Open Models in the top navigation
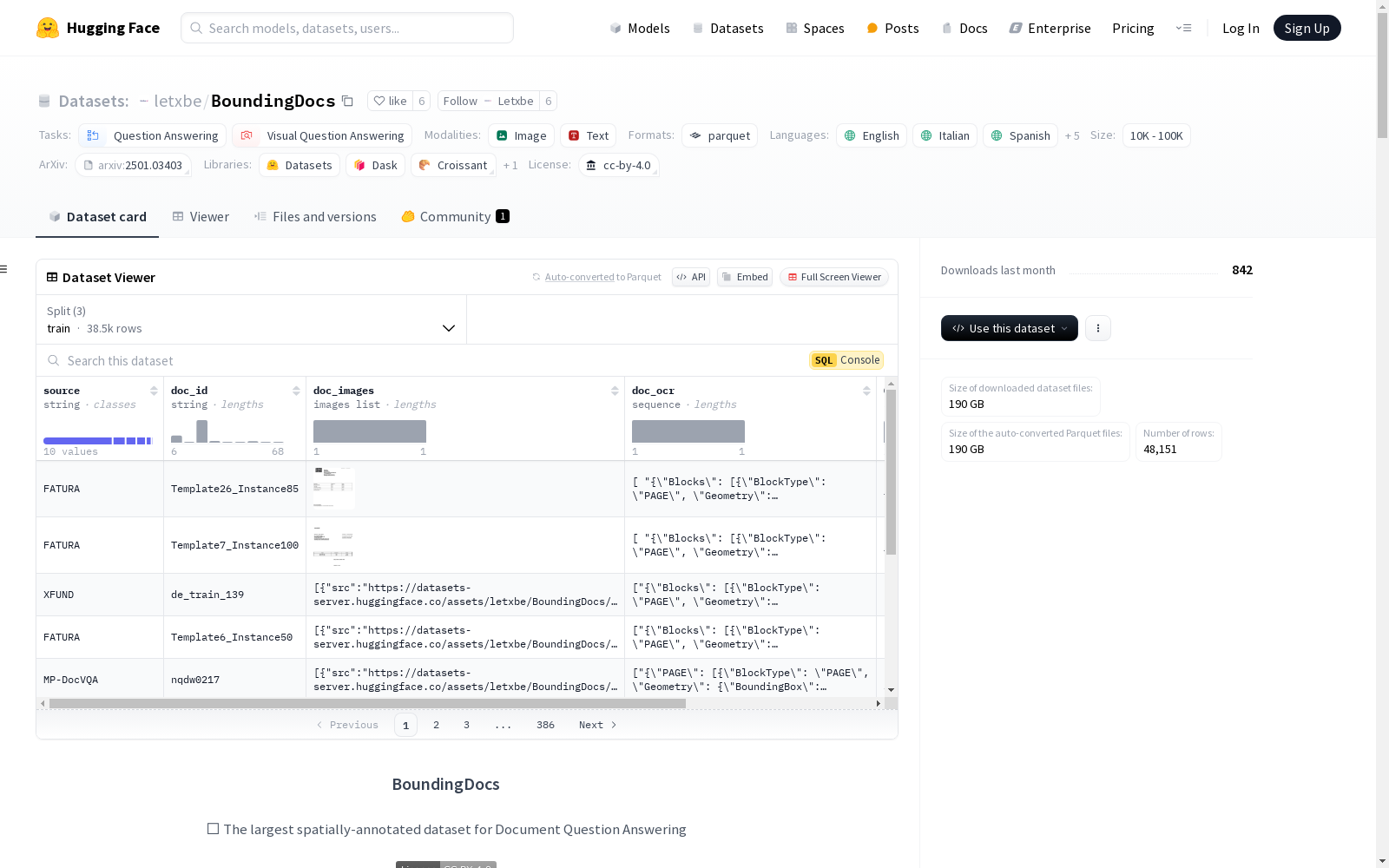 click(x=640, y=28)
